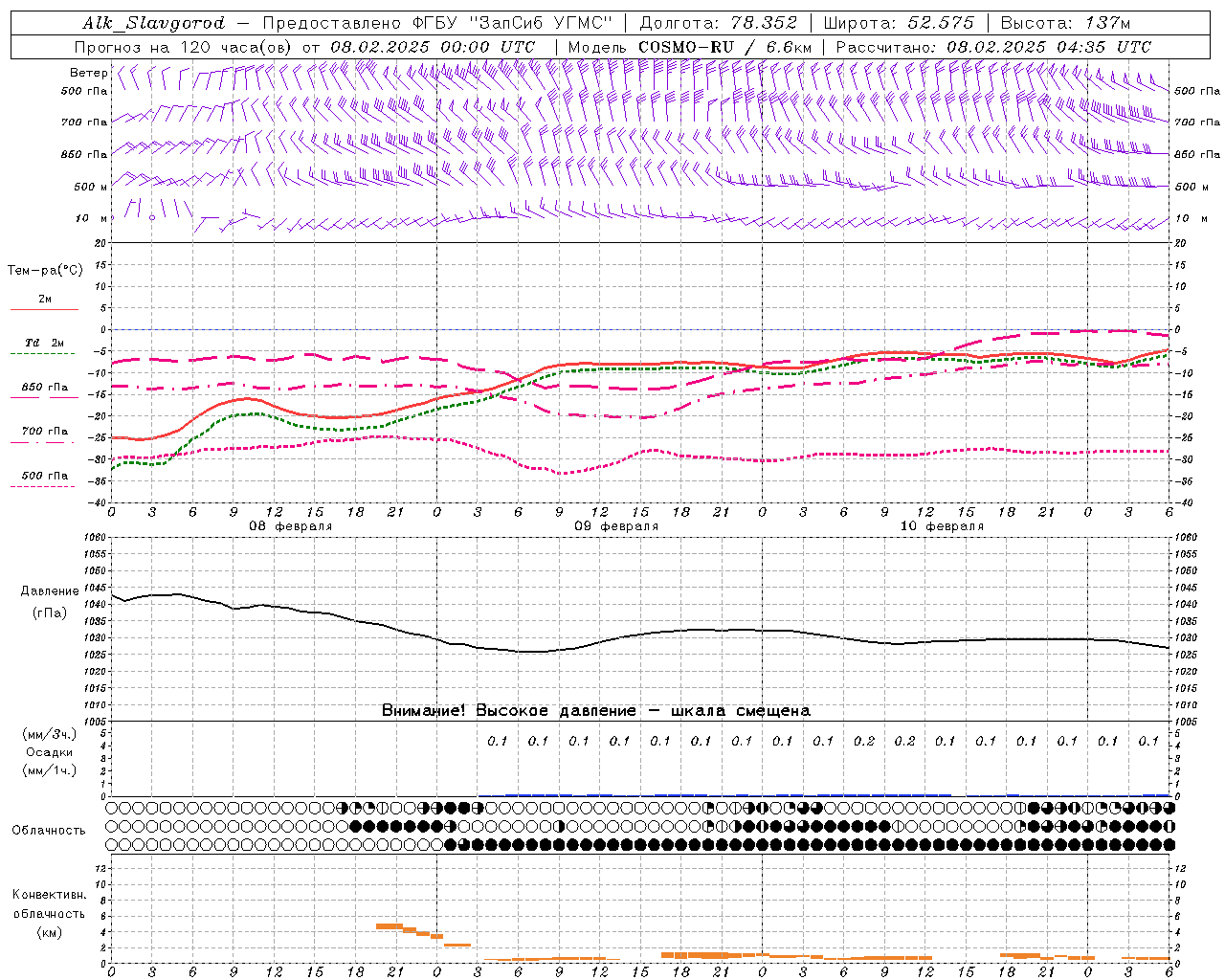The image size is (1225, 980).
Task: Click the Тем-ра(°C) temperature label
Action: pos(45,271)
